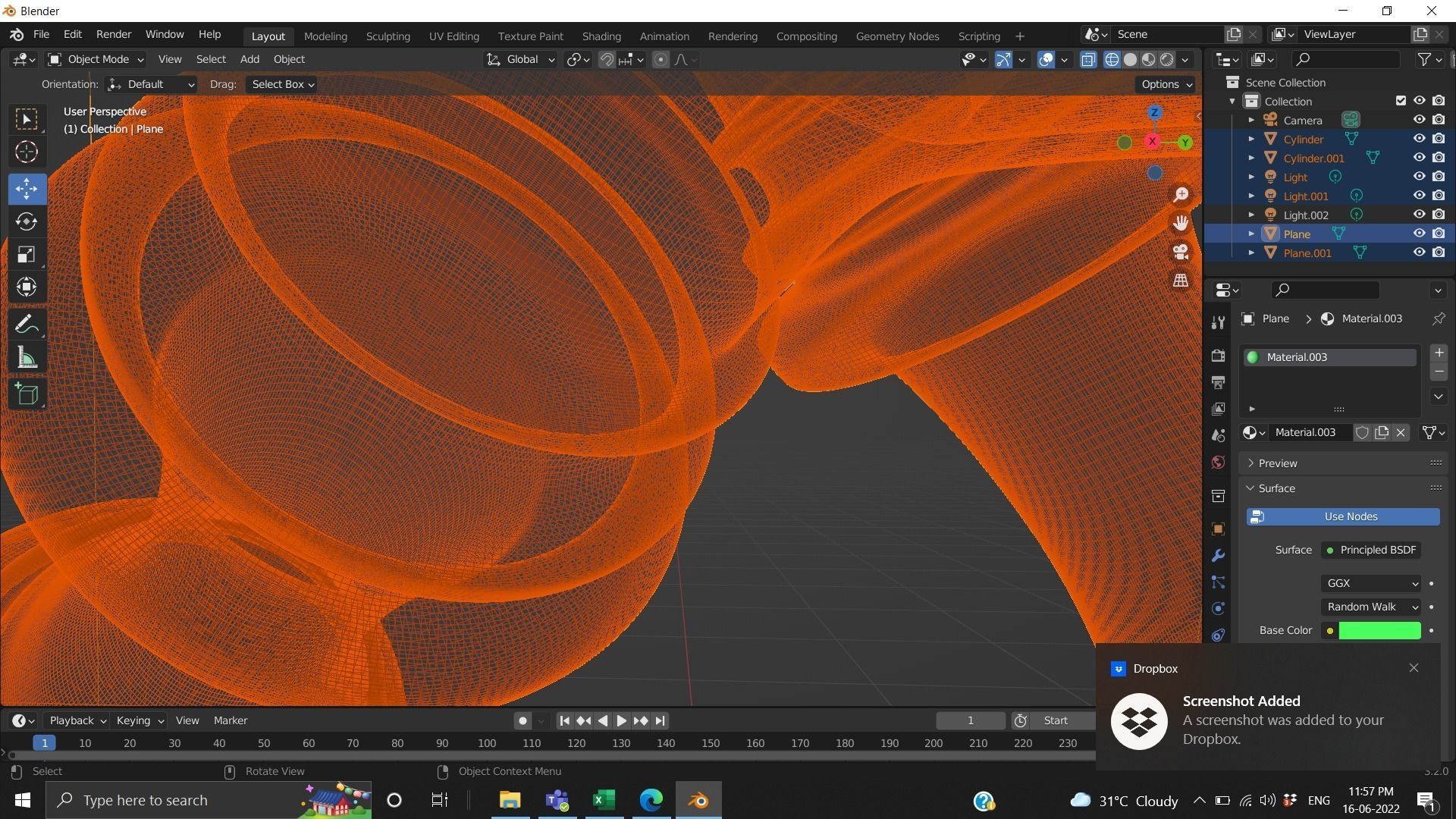The height and width of the screenshot is (819, 1456).
Task: Toggle visibility of Light.002
Action: 1419,215
